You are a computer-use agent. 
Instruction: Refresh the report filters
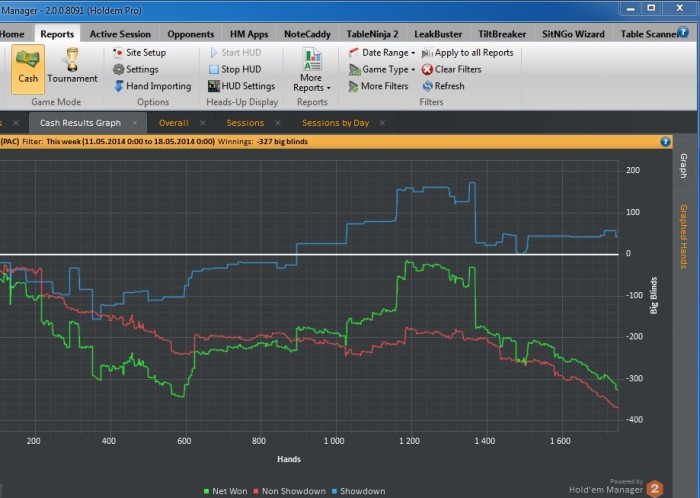point(443,86)
